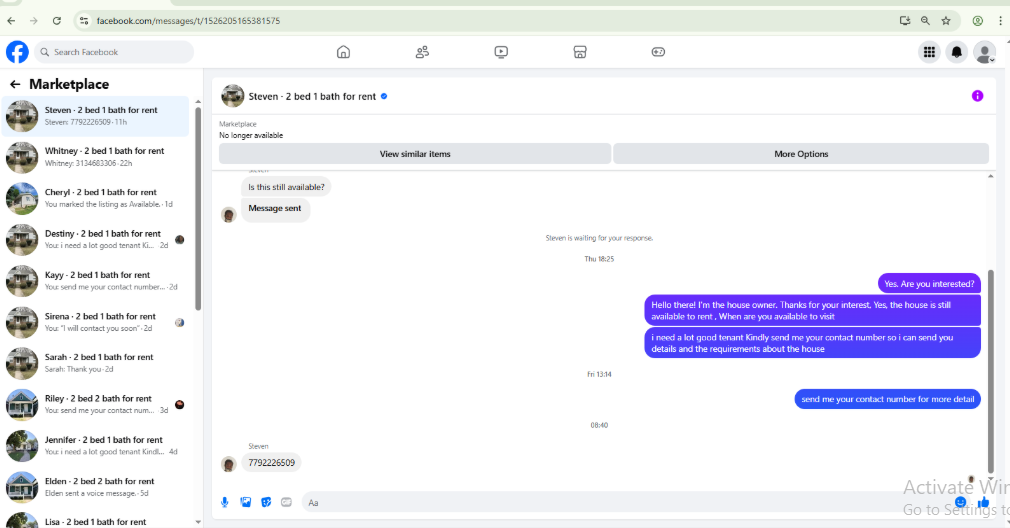Viewport: 1010px width, 528px height.
Task: Click the chat title Steven 2 bed 1 bath
Action: click(312, 97)
